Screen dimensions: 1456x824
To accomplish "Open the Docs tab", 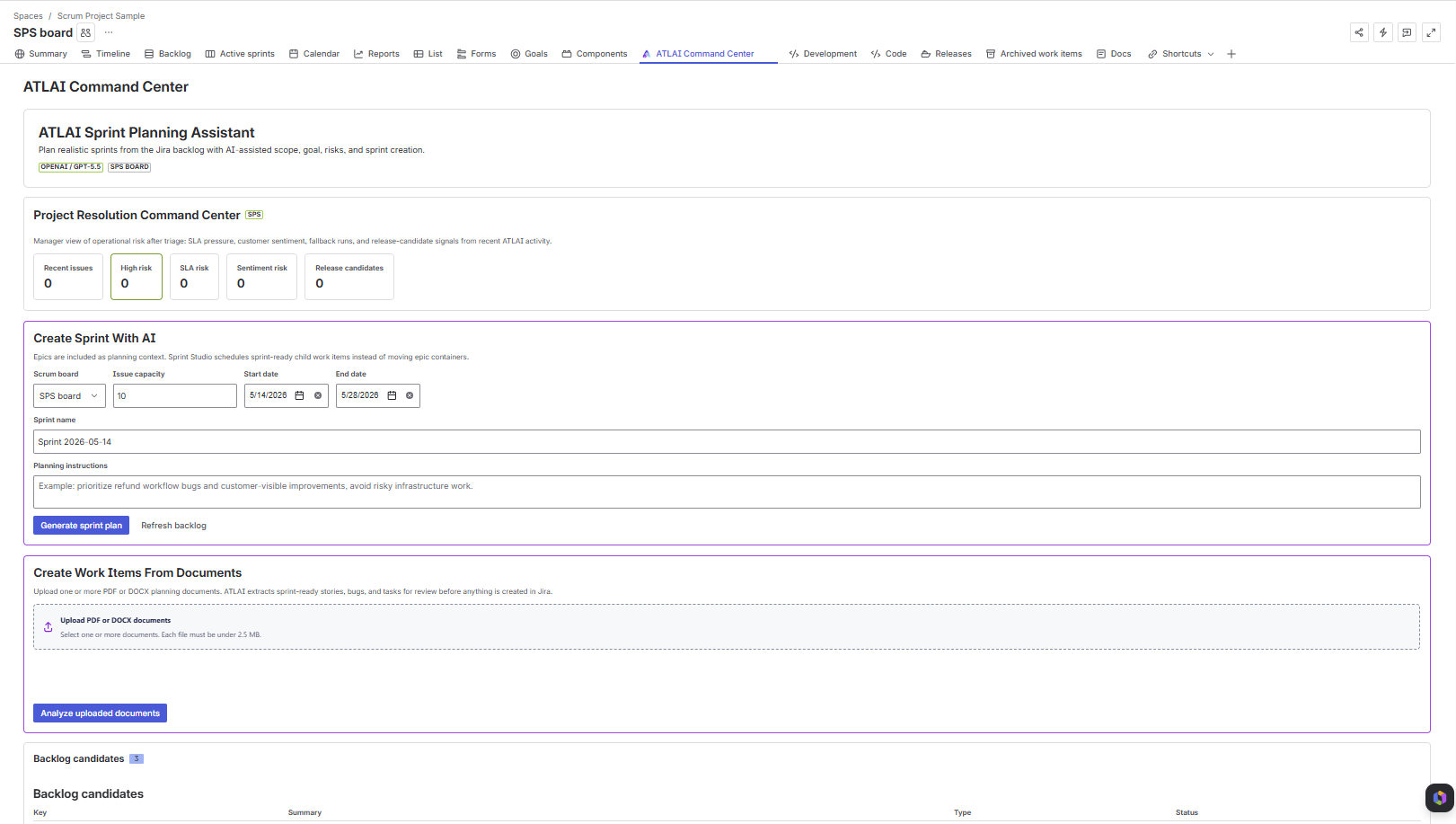I will (1114, 54).
